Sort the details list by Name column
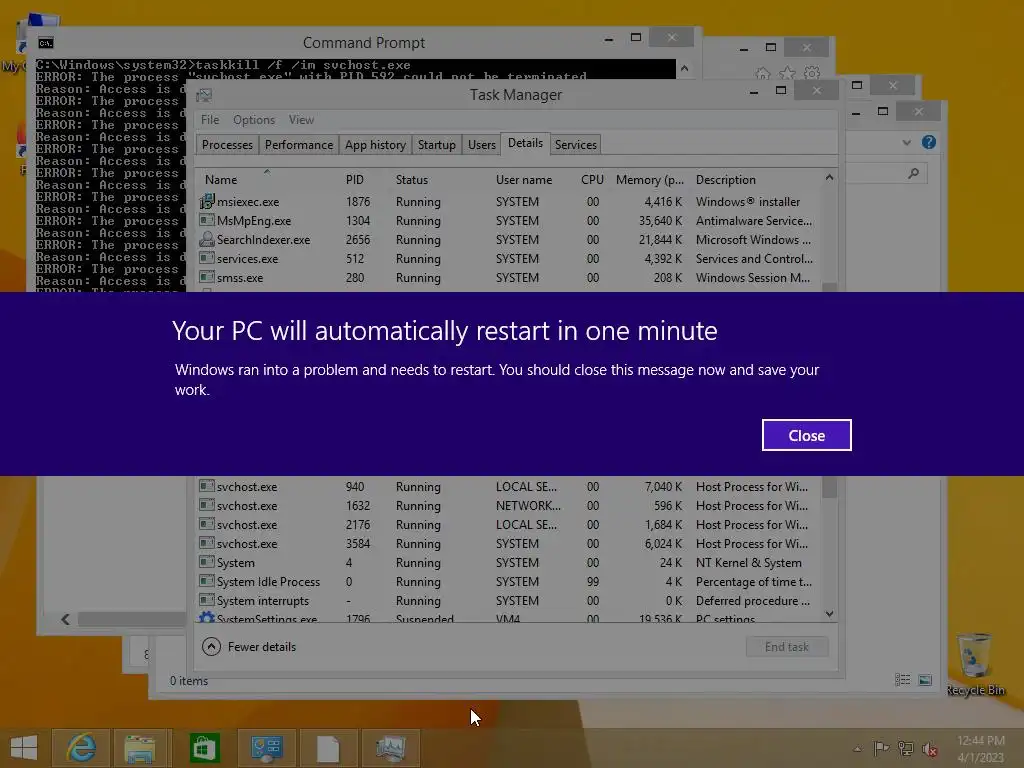 point(221,180)
